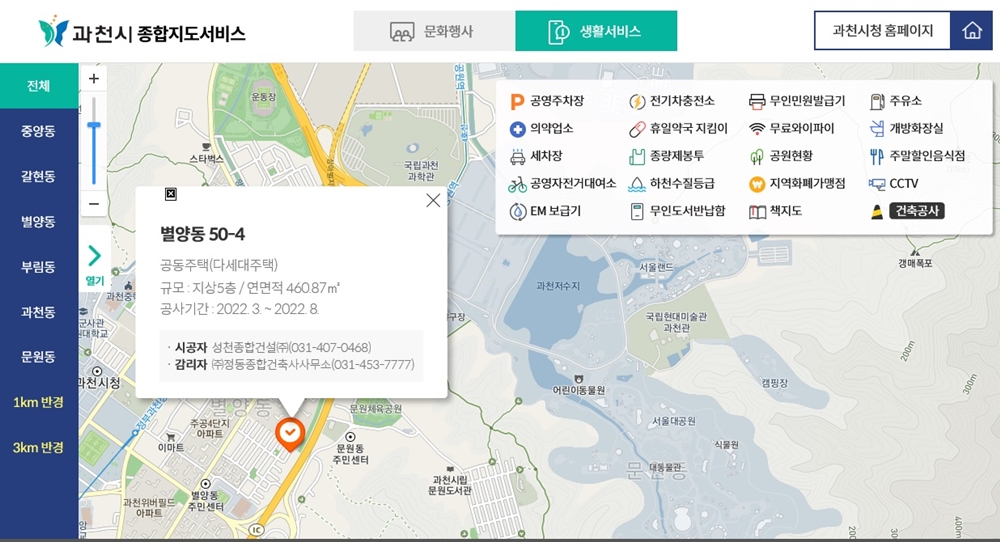The height and width of the screenshot is (542, 1000).
Task: Zoom in with the plus button
Action: click(94, 78)
